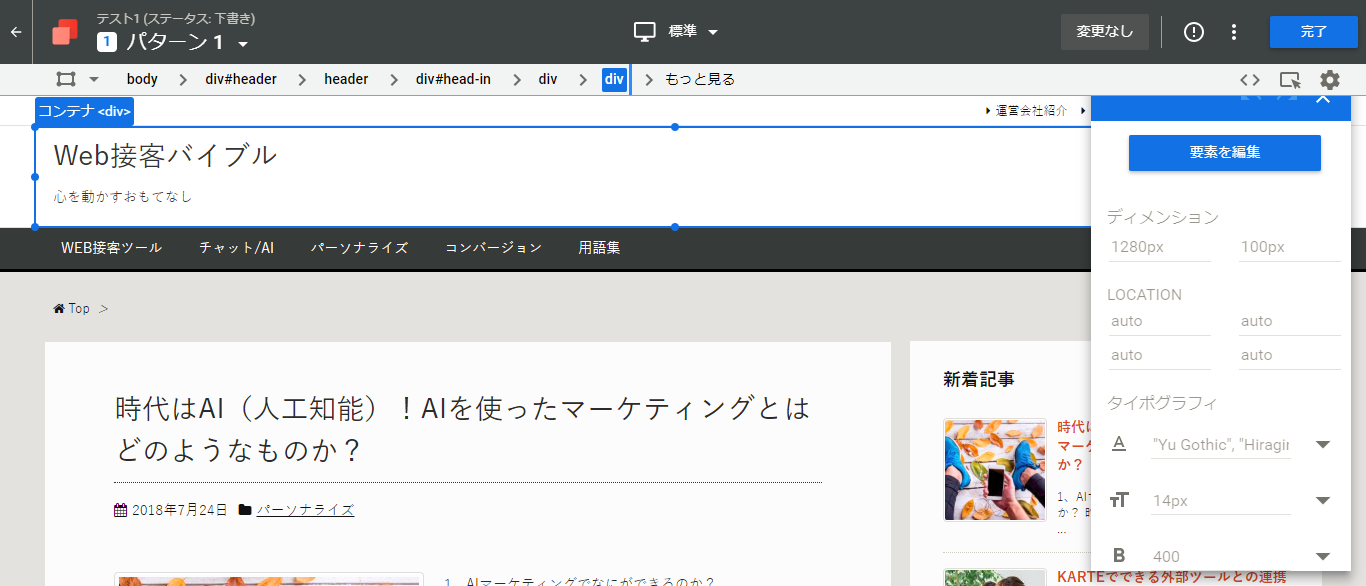
Task: Click the article title 時代はAI（人工知能）
Action: 462,429
